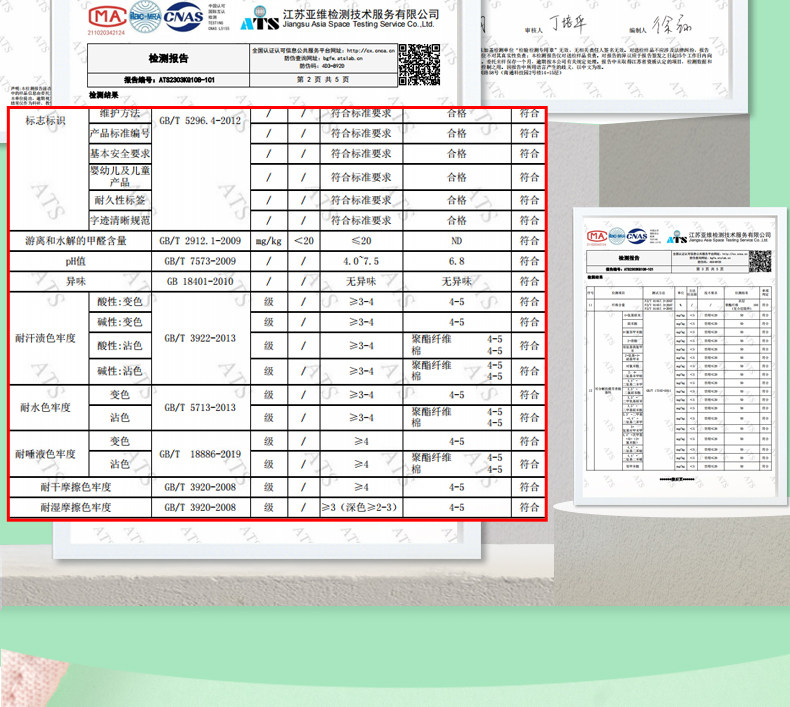The width and height of the screenshot is (790, 707).
Task: Click the blue CNAS logo on the large report
Action: [183, 17]
